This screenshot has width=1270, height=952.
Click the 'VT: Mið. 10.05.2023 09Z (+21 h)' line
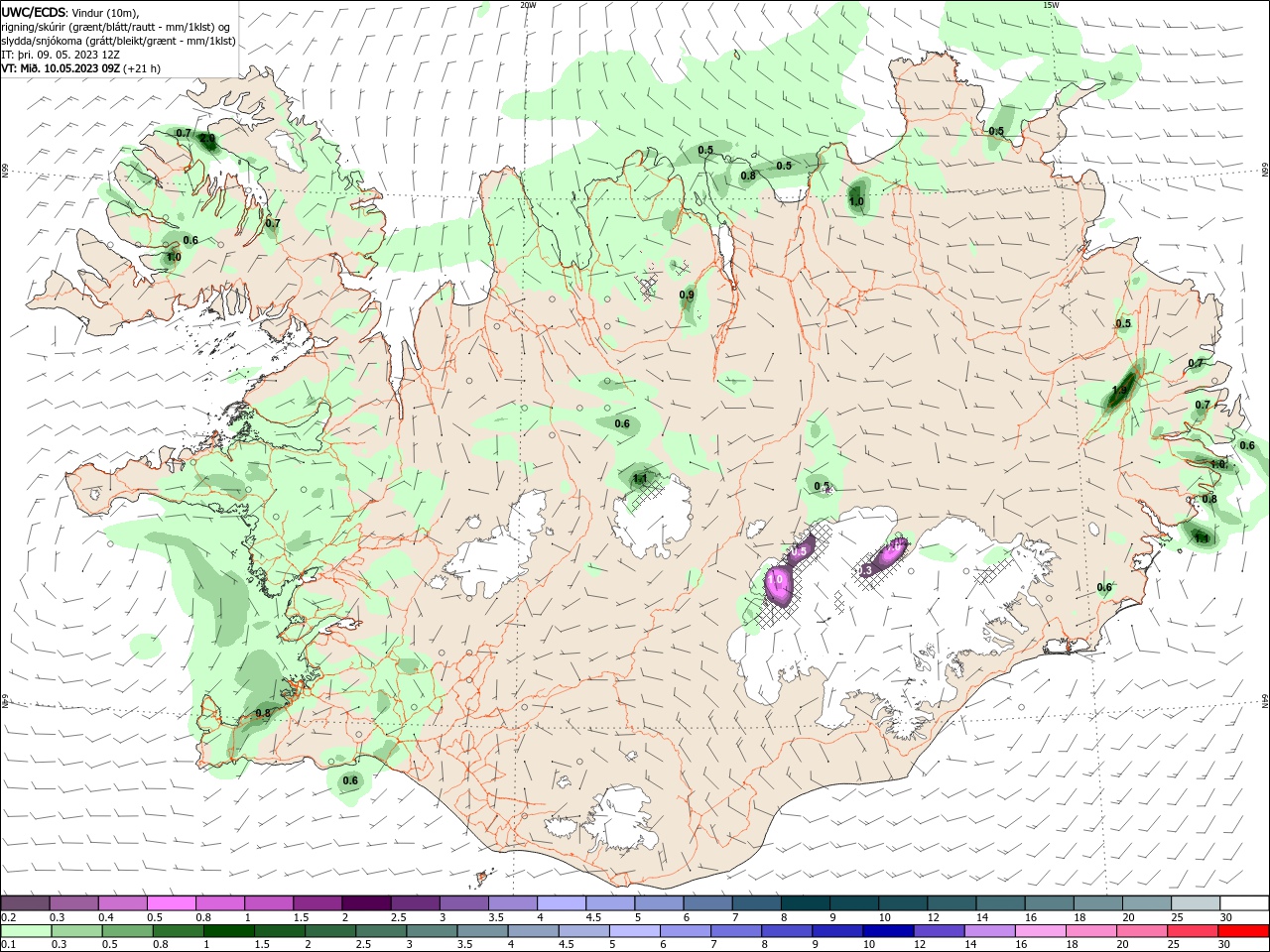80,68
